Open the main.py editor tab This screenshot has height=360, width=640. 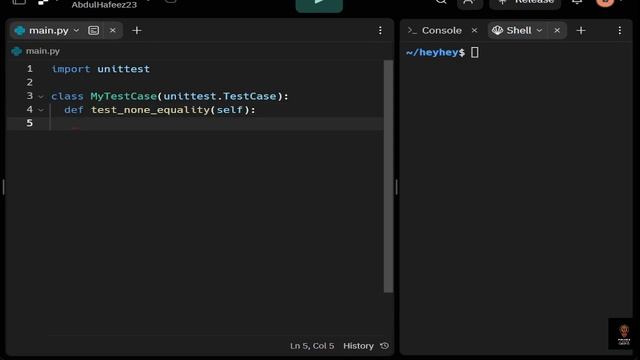[x=49, y=31]
